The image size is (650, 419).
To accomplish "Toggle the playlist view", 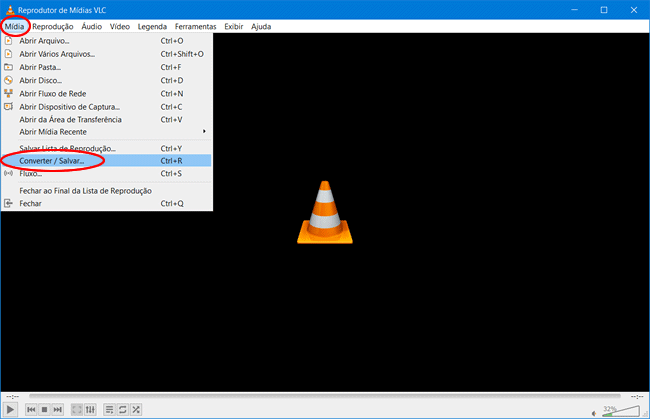I will (x=109, y=409).
